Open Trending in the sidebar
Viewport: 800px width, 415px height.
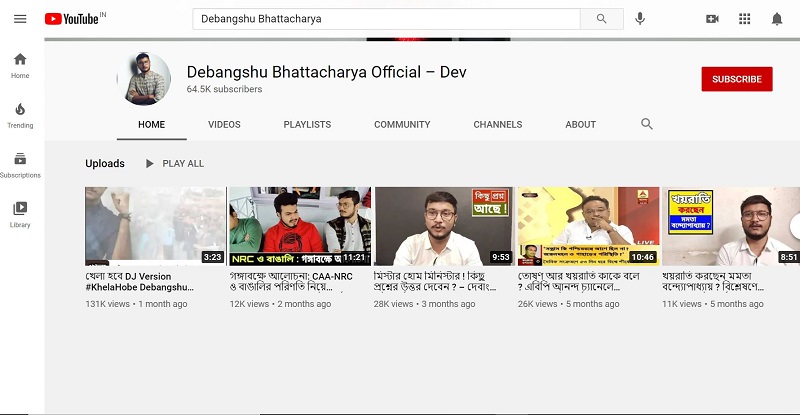pos(20,115)
